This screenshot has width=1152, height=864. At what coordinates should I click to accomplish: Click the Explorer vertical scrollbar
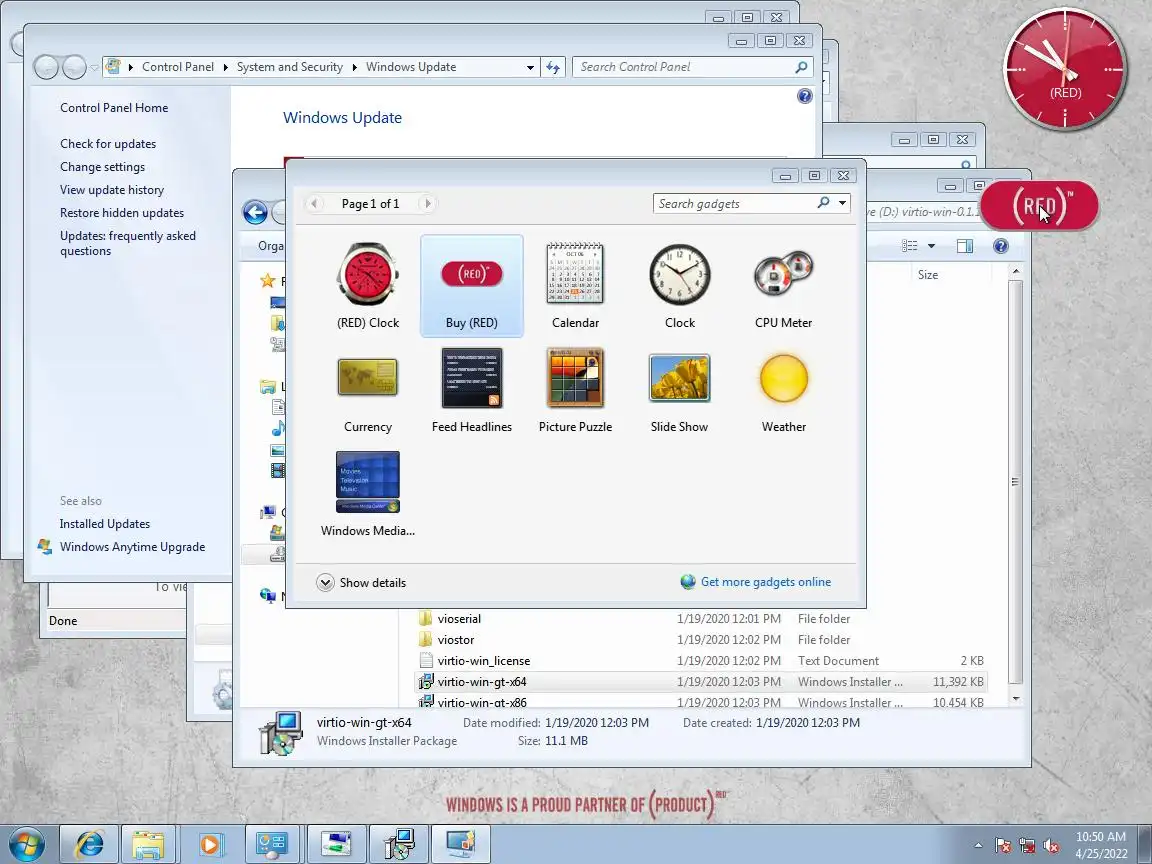click(x=1015, y=481)
